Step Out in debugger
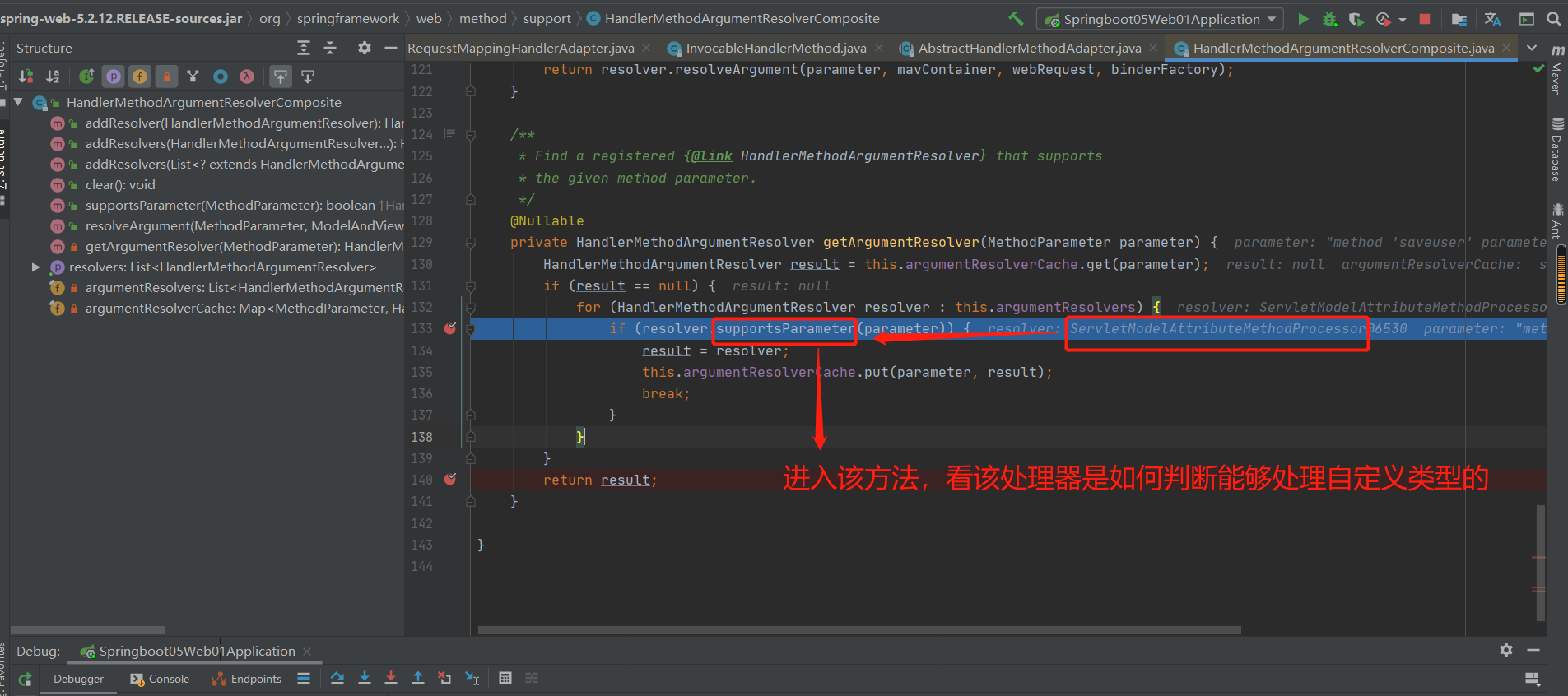Screen dimensions: 1568x696 pyautogui.click(x=418, y=678)
